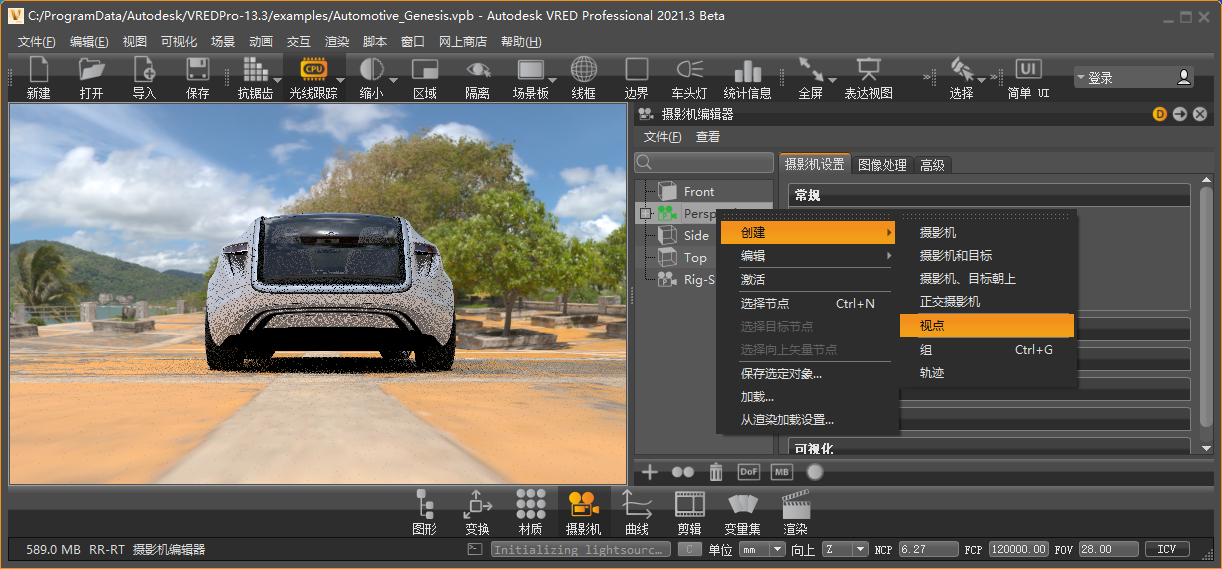Open the 材质 materials quick access icon
1222x569 pixels.
[x=531, y=503]
